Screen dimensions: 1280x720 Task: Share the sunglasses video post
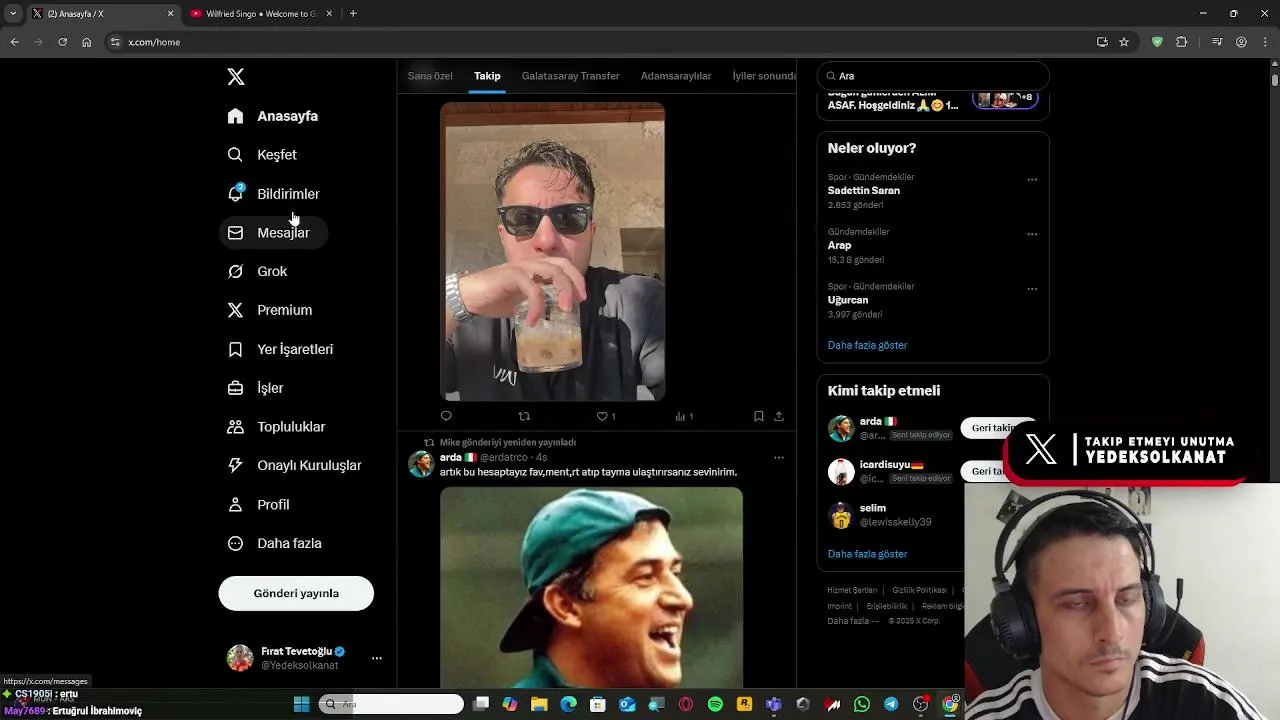coord(779,416)
